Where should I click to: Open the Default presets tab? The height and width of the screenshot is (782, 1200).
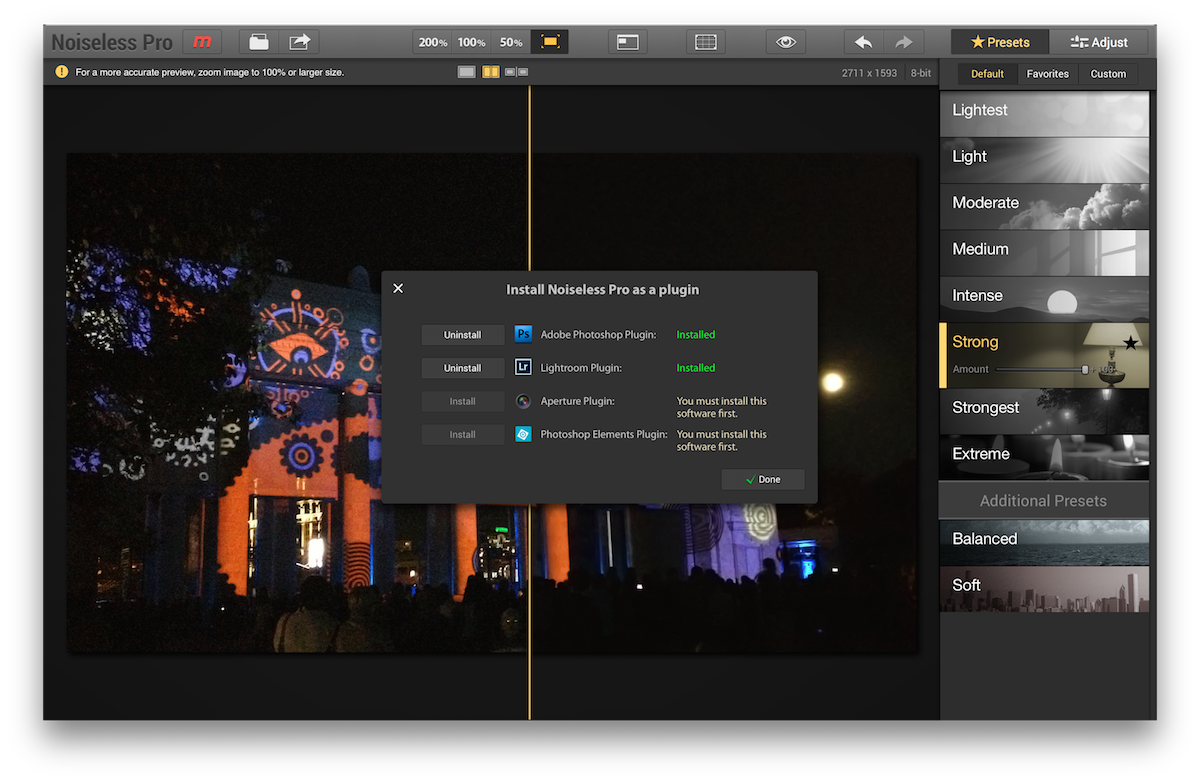987,74
